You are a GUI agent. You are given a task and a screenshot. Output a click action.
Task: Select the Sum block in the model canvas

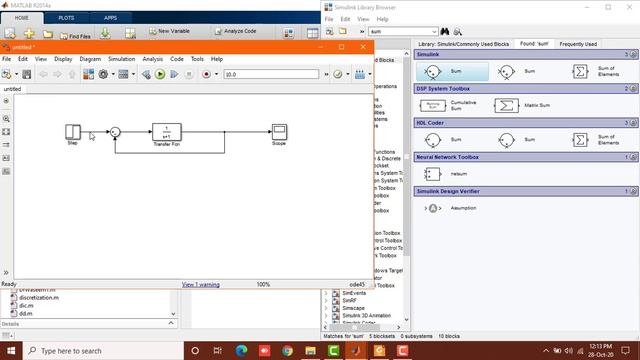(115, 132)
